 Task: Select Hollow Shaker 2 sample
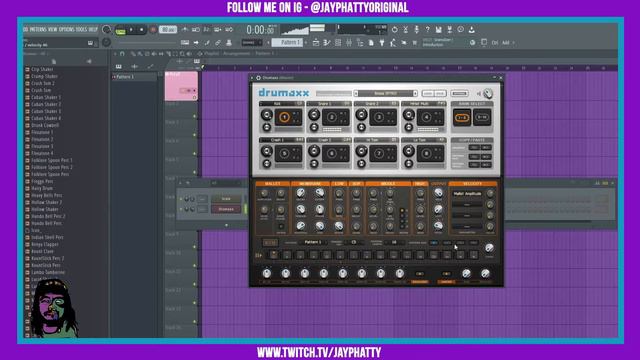tap(47, 202)
